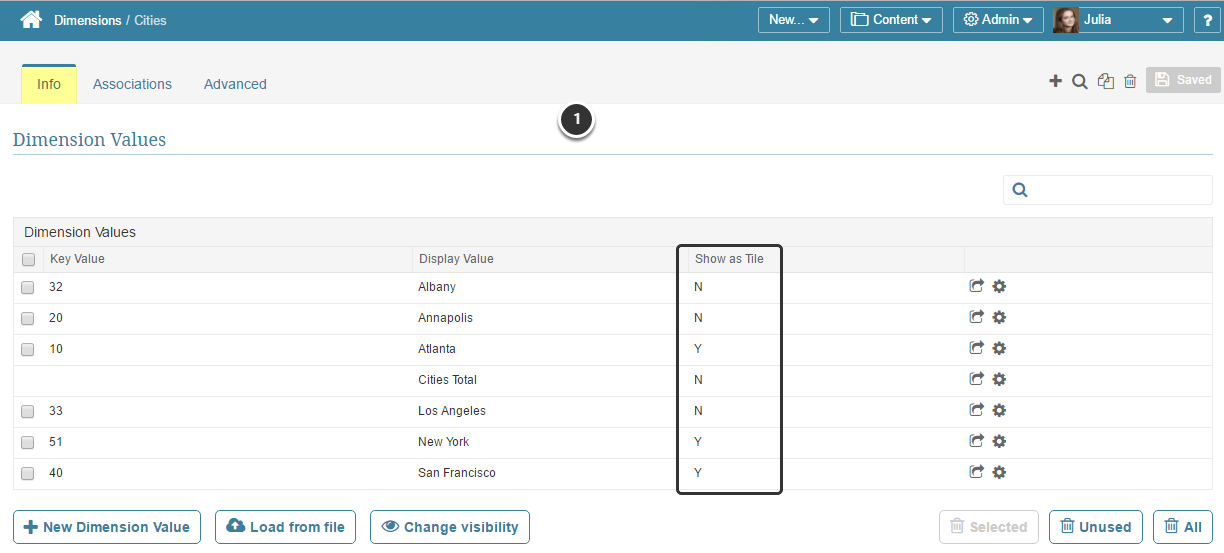Image resolution: width=1224 pixels, height=553 pixels.
Task: Open gear settings for Albany row
Action: 999,286
